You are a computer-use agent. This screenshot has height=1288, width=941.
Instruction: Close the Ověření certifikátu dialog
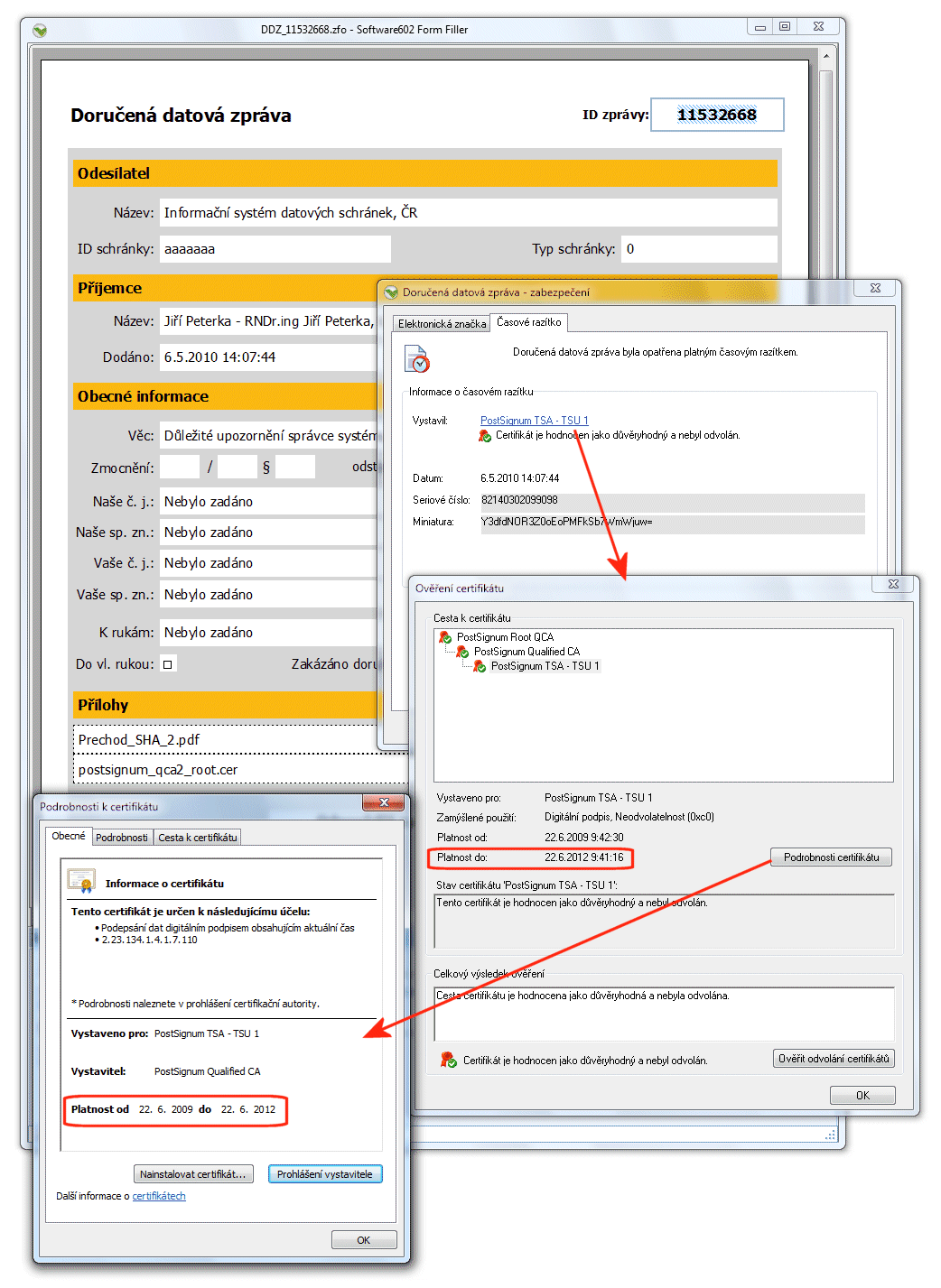893,584
